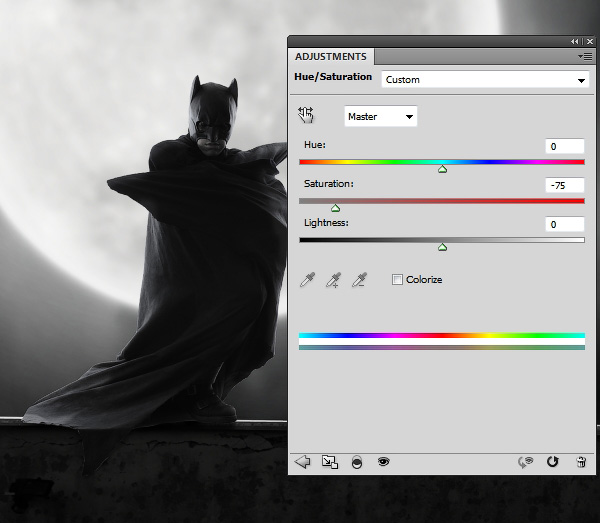Screen dimensions: 600x523
Task: Open the Custom preset dropdown
Action: click(485, 80)
